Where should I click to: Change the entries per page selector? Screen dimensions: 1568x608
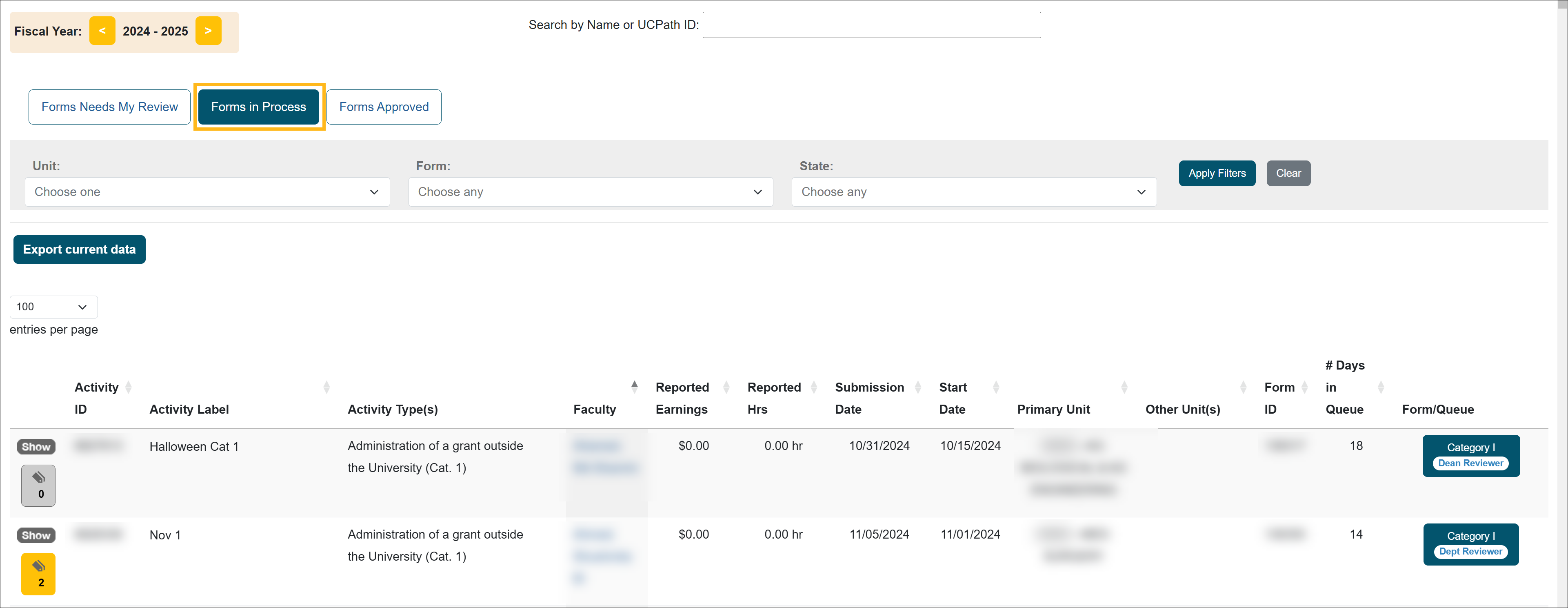pos(53,306)
